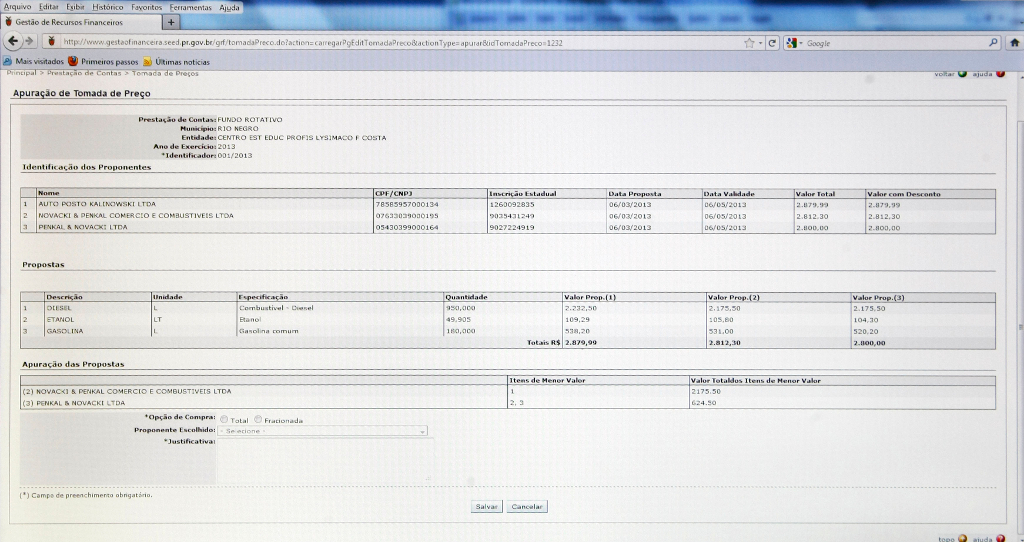Click the red ajuda help icon at top

[x=1000, y=74]
